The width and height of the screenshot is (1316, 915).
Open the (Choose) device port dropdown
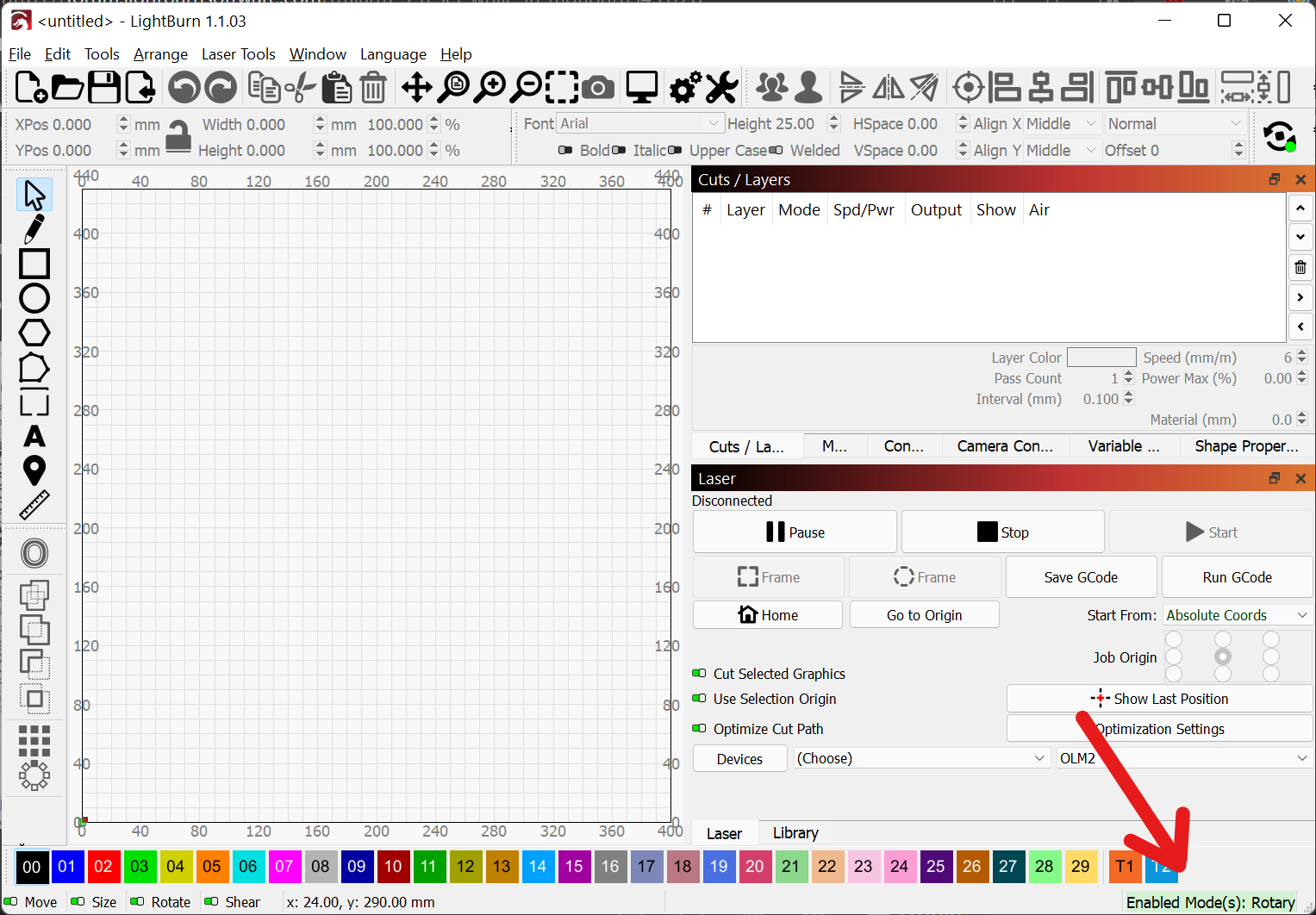[920, 758]
